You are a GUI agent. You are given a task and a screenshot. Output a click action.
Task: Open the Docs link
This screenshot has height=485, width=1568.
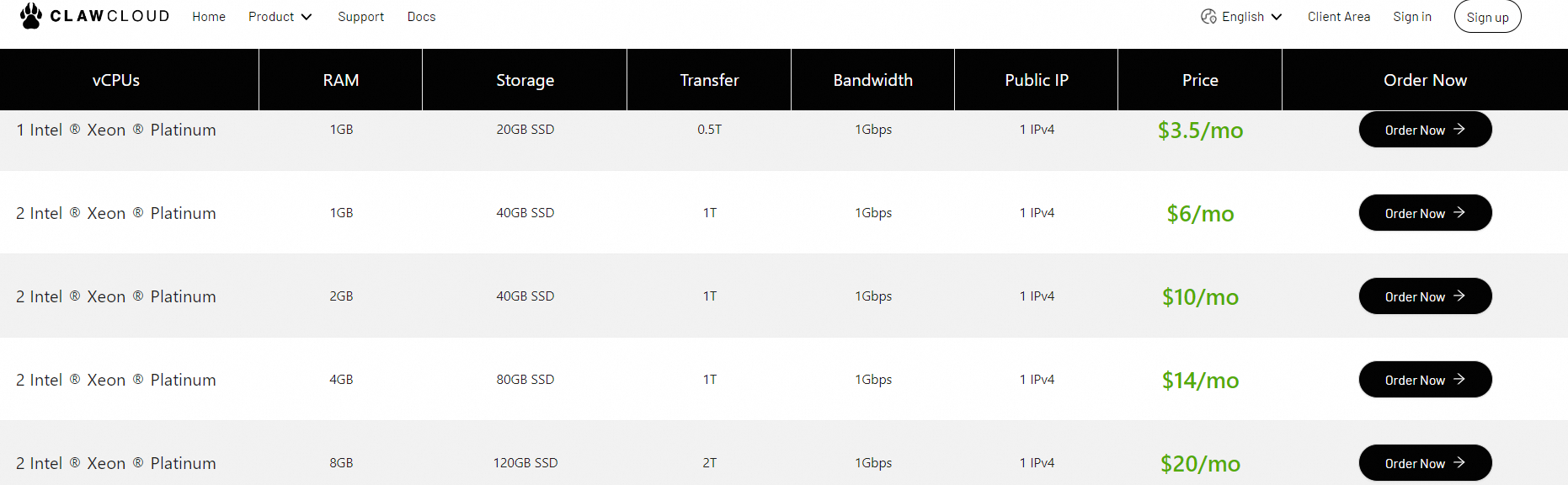tap(421, 17)
